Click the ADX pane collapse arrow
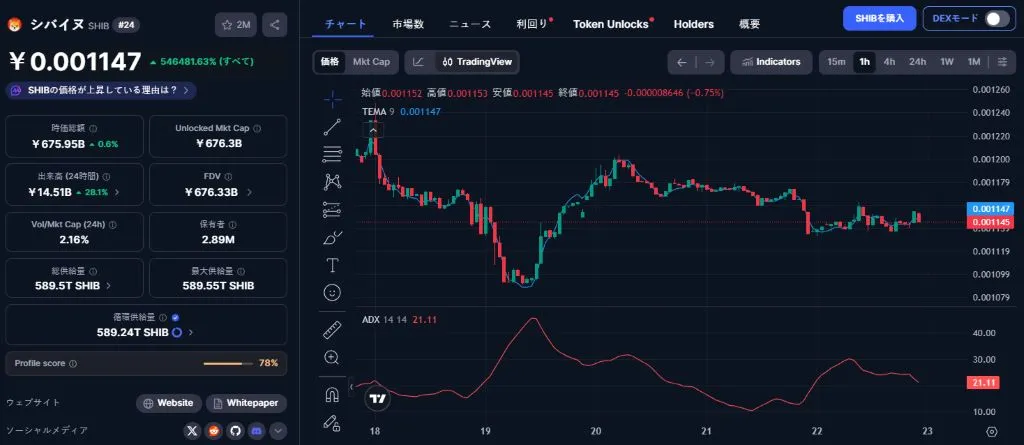1024x445 pixels. coord(353,386)
